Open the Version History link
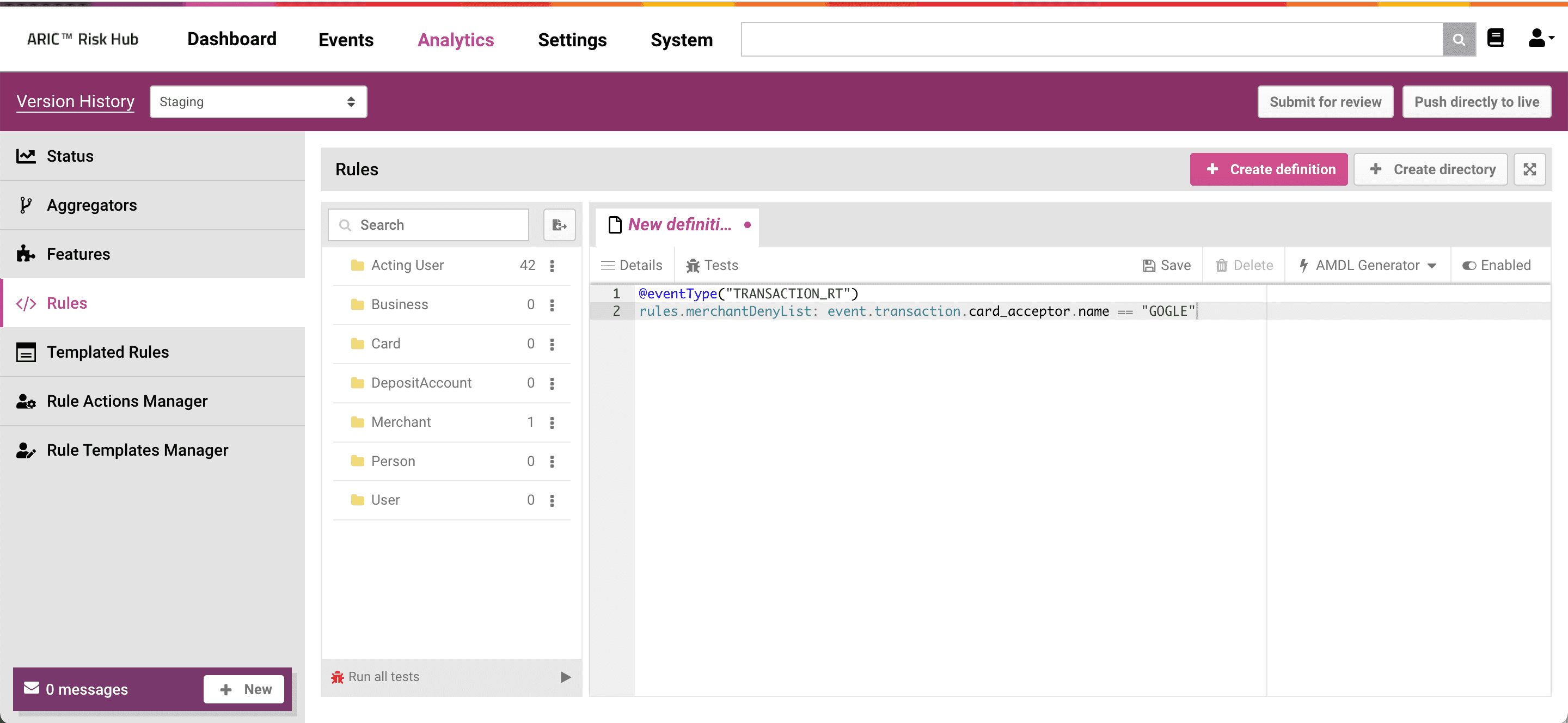Screen dimensions: 1568x723 click(x=76, y=101)
